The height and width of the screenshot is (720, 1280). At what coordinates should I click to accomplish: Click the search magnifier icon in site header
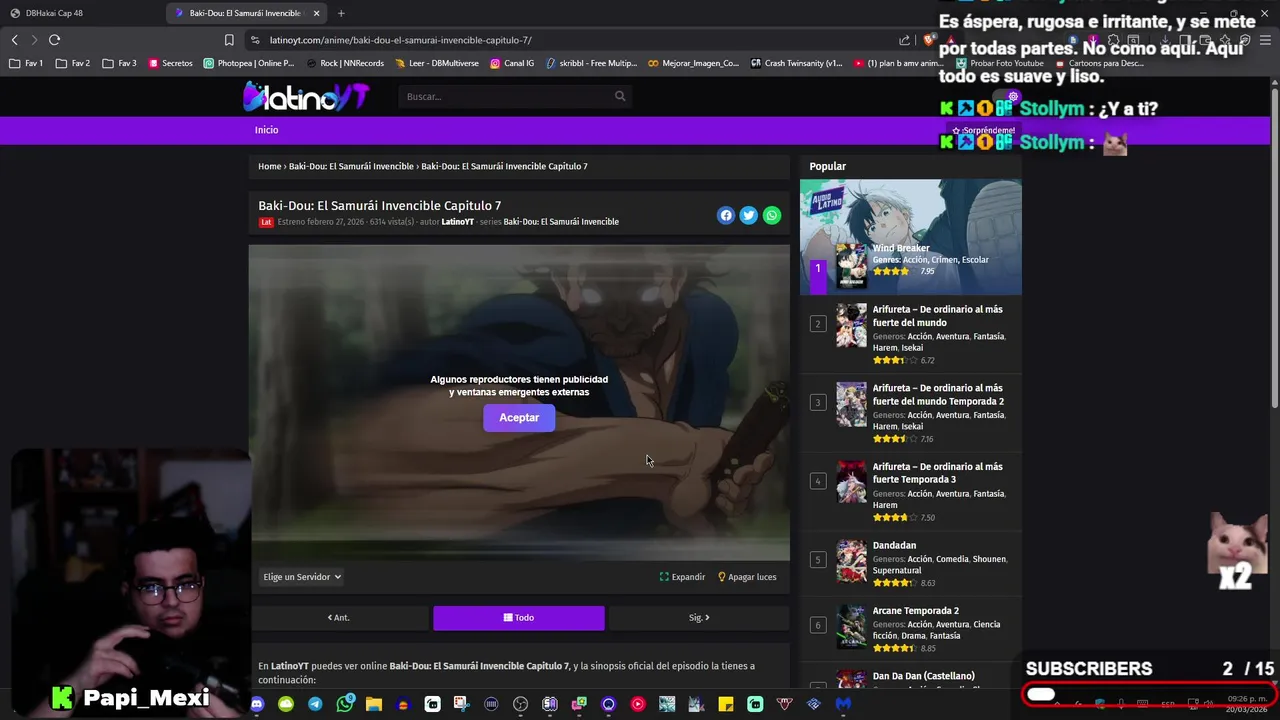point(620,96)
